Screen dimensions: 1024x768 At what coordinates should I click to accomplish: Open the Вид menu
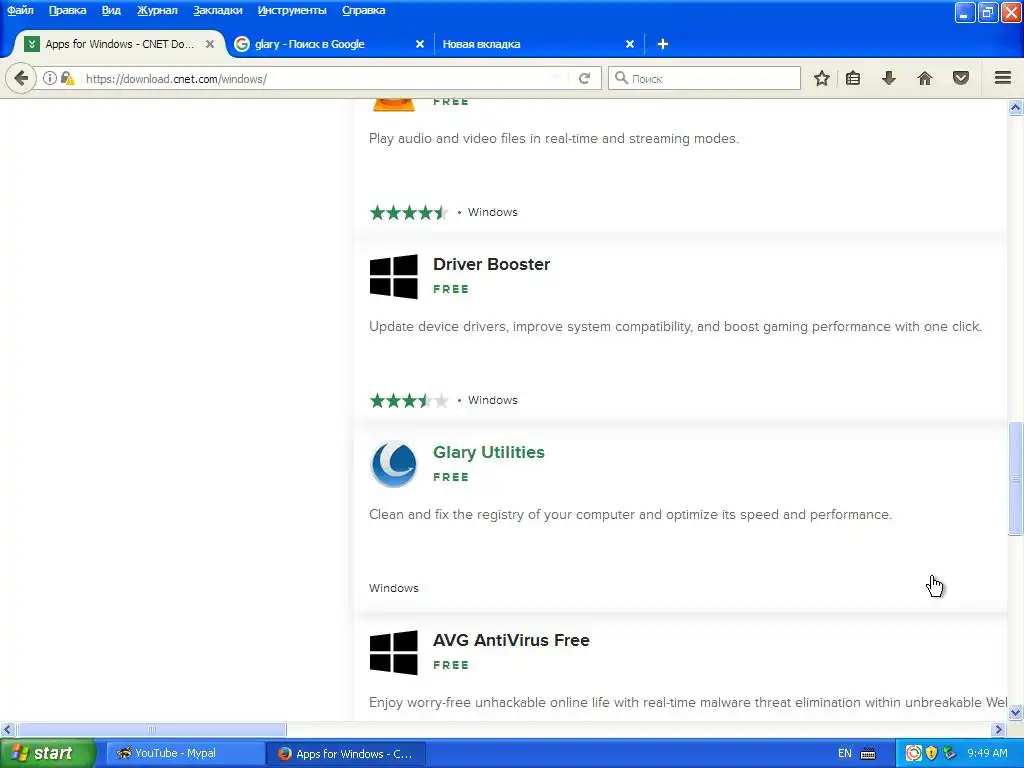(x=111, y=10)
